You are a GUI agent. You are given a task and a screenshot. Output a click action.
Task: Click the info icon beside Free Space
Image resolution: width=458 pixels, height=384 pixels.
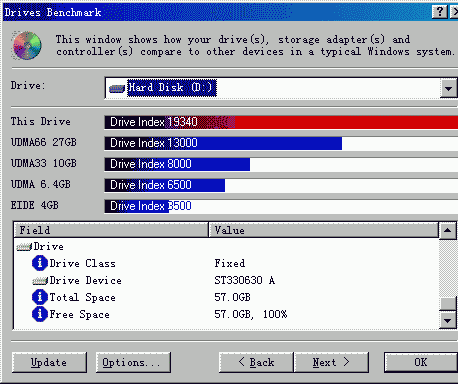click(40, 314)
